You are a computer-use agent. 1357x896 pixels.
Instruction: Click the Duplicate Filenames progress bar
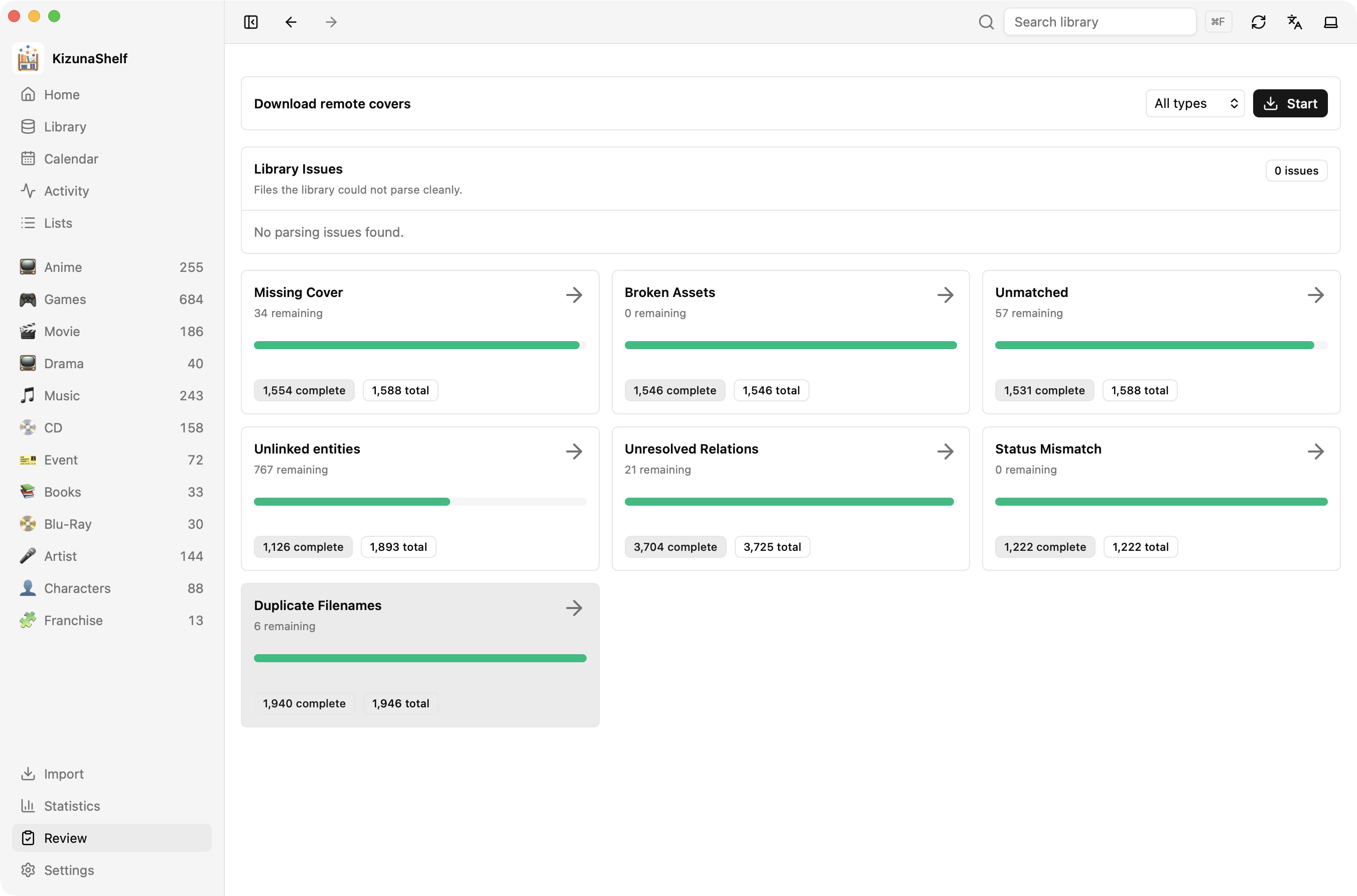point(420,658)
